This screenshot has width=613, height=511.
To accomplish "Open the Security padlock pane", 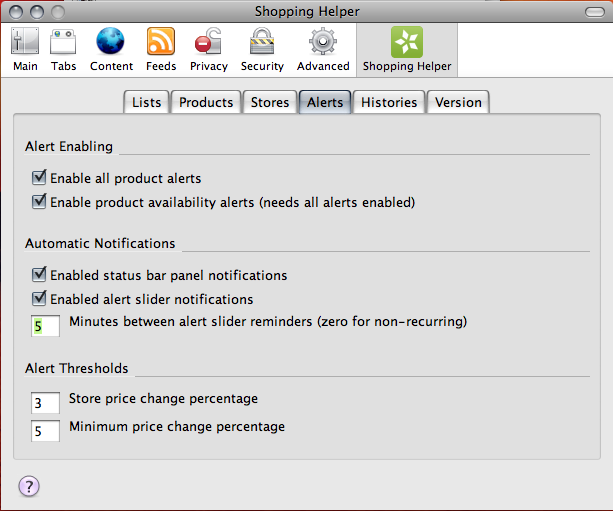I will [262, 49].
